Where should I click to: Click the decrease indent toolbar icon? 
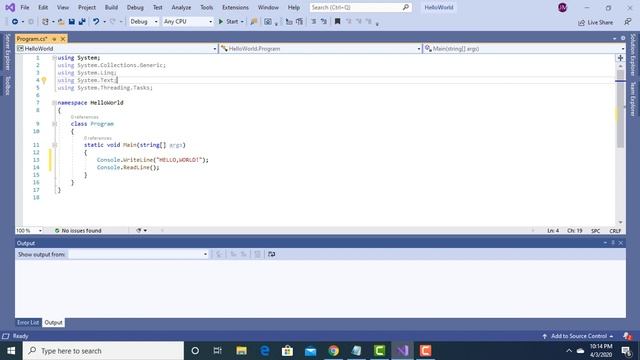click(x=314, y=22)
